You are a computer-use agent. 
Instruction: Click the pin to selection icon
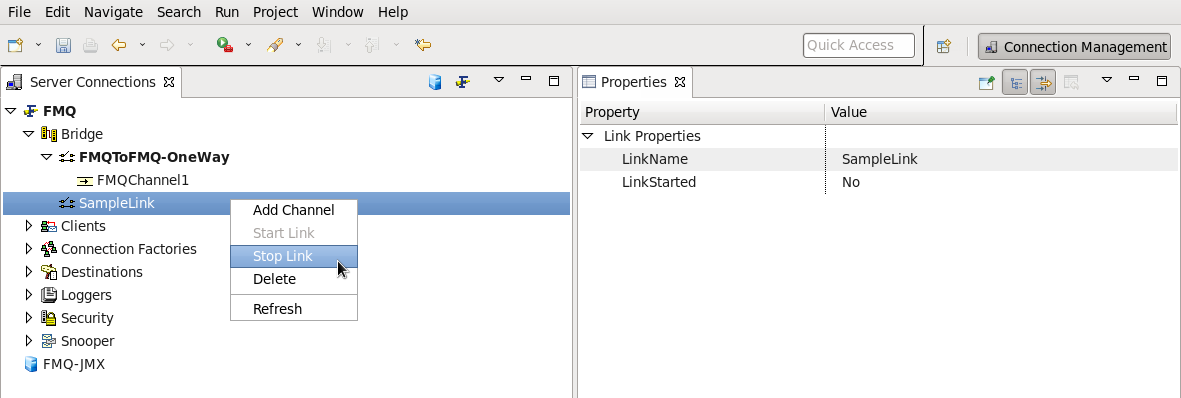click(x=987, y=82)
